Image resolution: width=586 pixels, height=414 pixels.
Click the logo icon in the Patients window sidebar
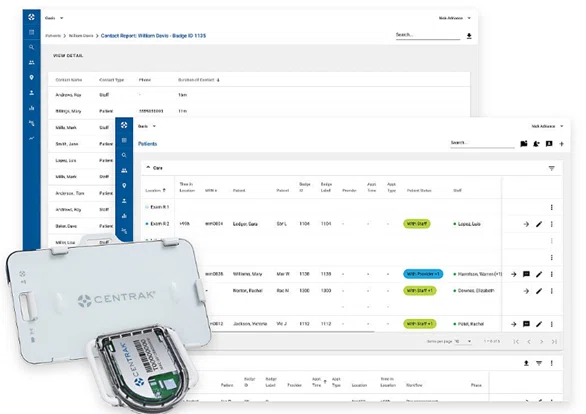(124, 125)
